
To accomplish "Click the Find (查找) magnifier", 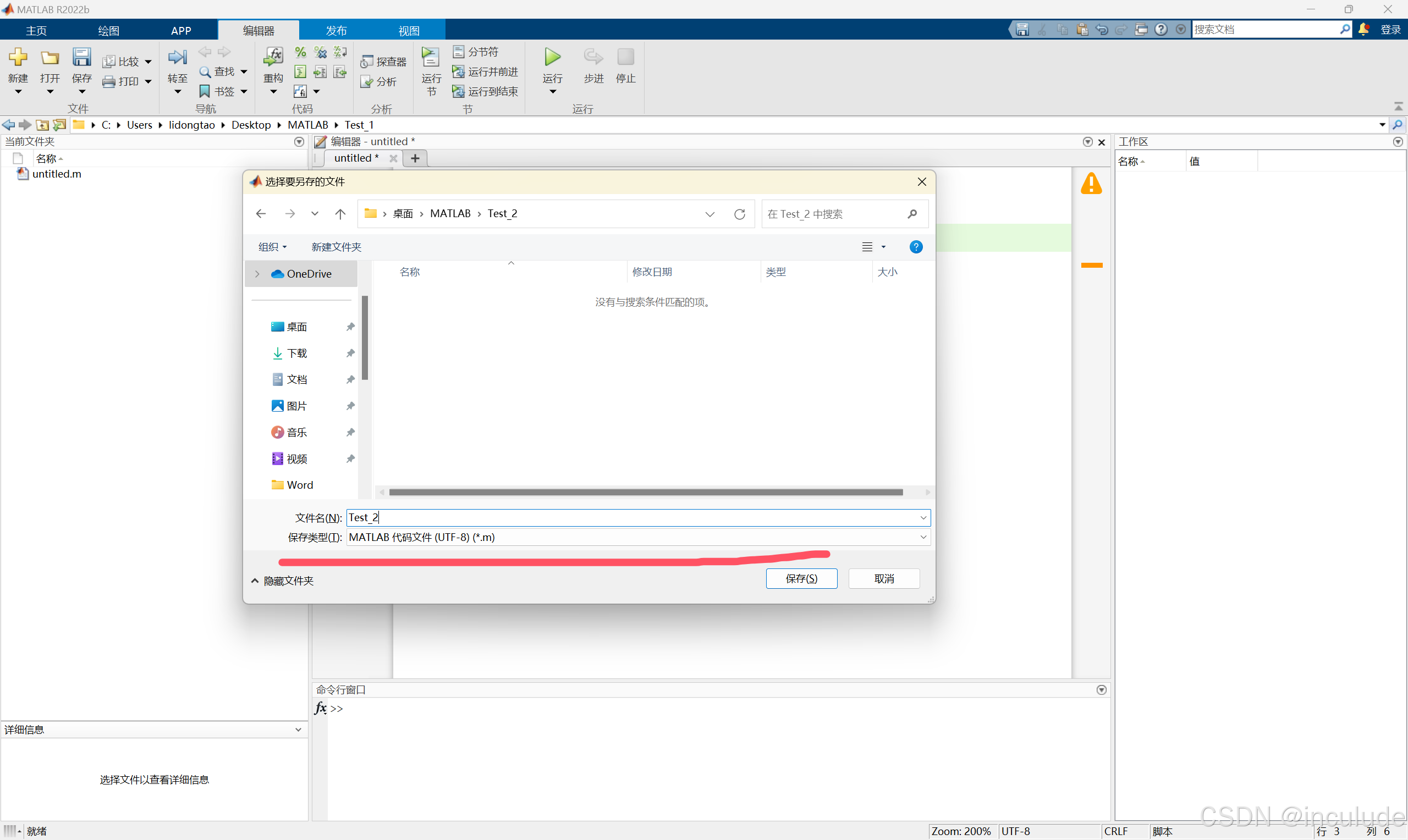I will [x=205, y=72].
